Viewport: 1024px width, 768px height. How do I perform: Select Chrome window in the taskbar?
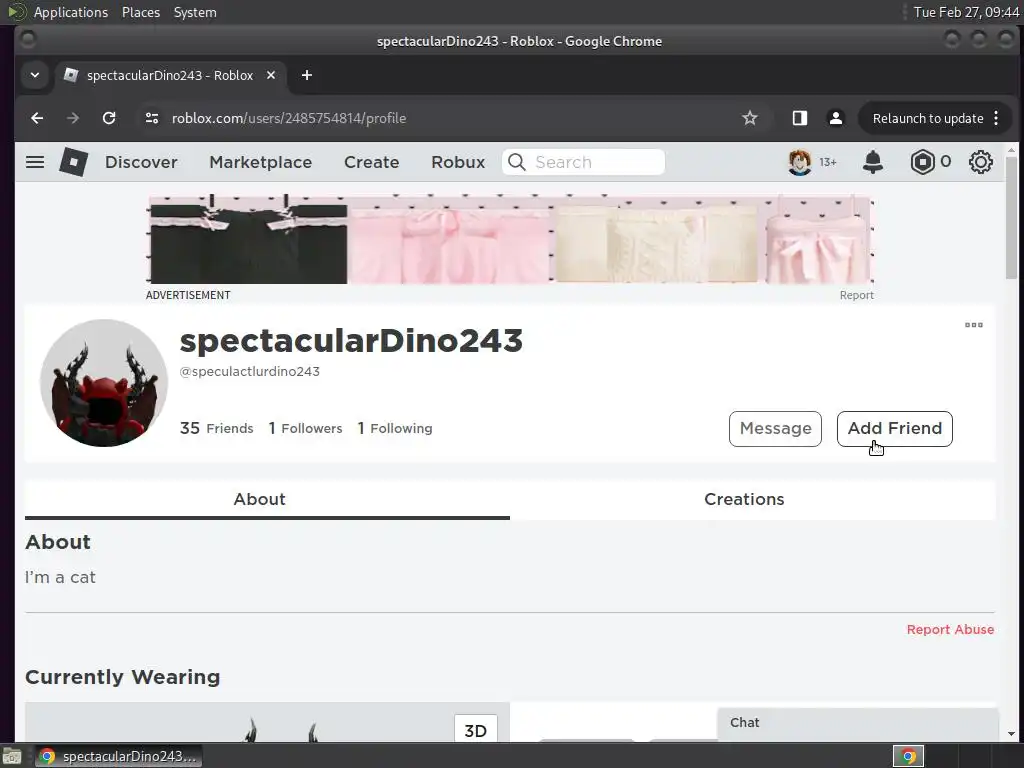pyautogui.click(x=118, y=756)
